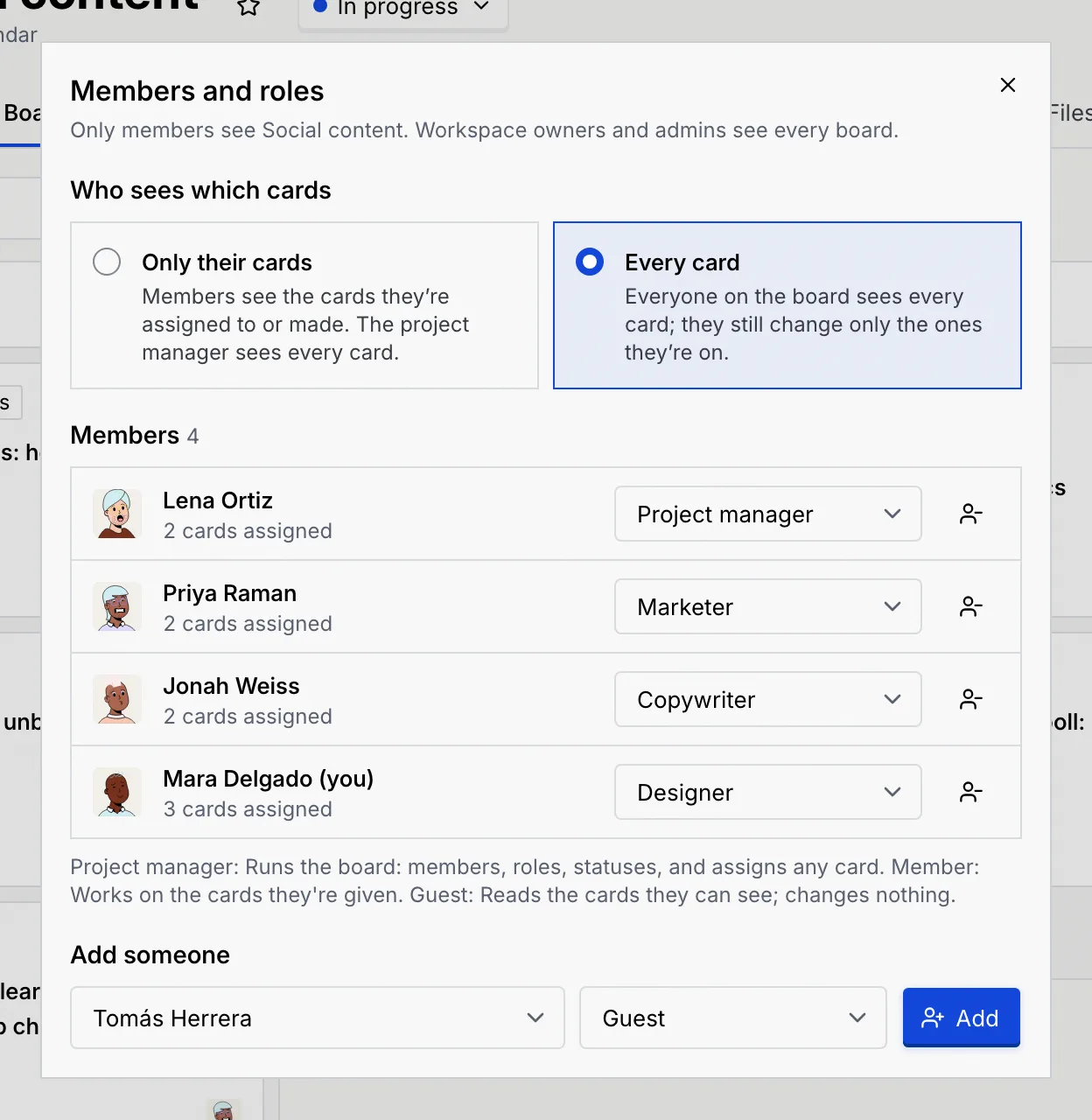Click the Add someone heading
Screen dimensions: 1092x1120
150,955
